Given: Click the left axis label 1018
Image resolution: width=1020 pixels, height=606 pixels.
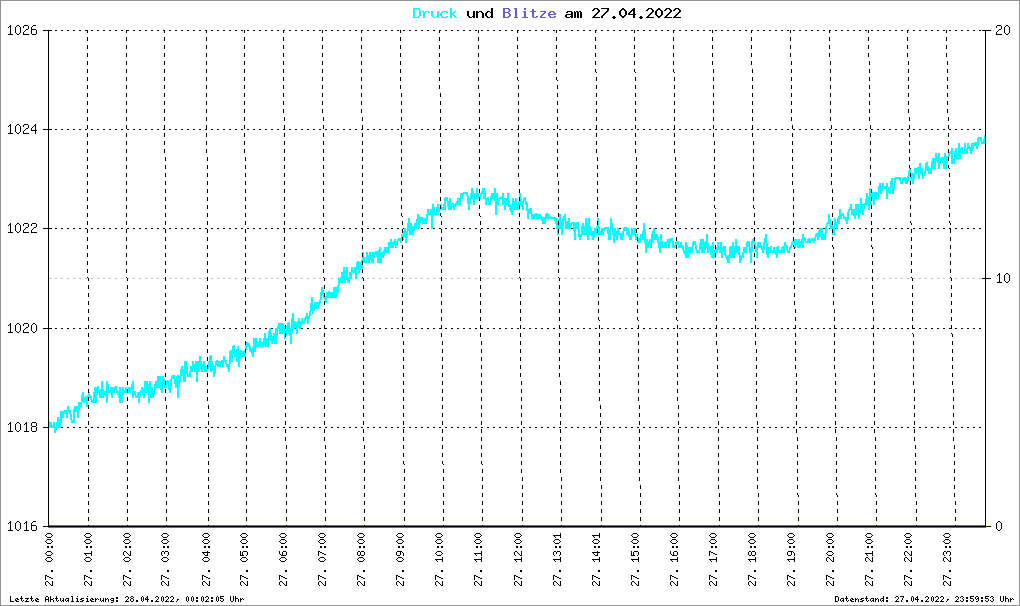Looking at the screenshot, I should point(22,427).
